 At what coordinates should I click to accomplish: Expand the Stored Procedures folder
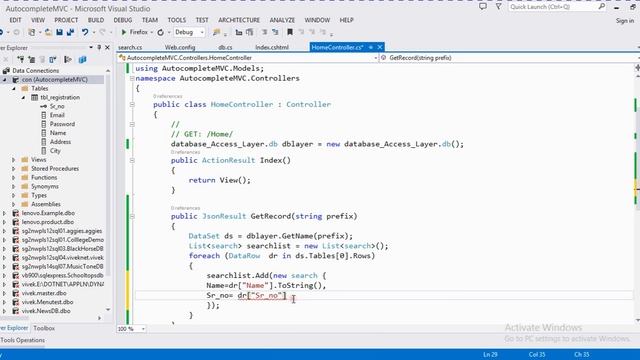[13, 169]
